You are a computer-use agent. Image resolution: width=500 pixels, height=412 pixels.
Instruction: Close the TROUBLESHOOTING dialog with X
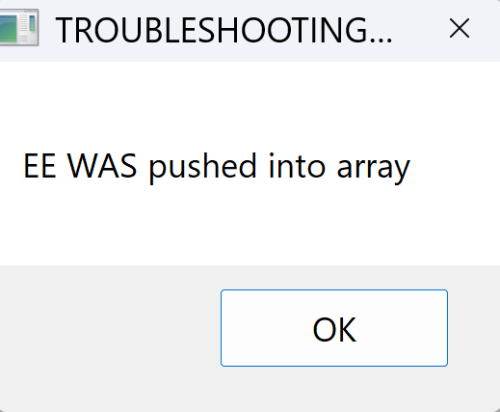click(459, 28)
